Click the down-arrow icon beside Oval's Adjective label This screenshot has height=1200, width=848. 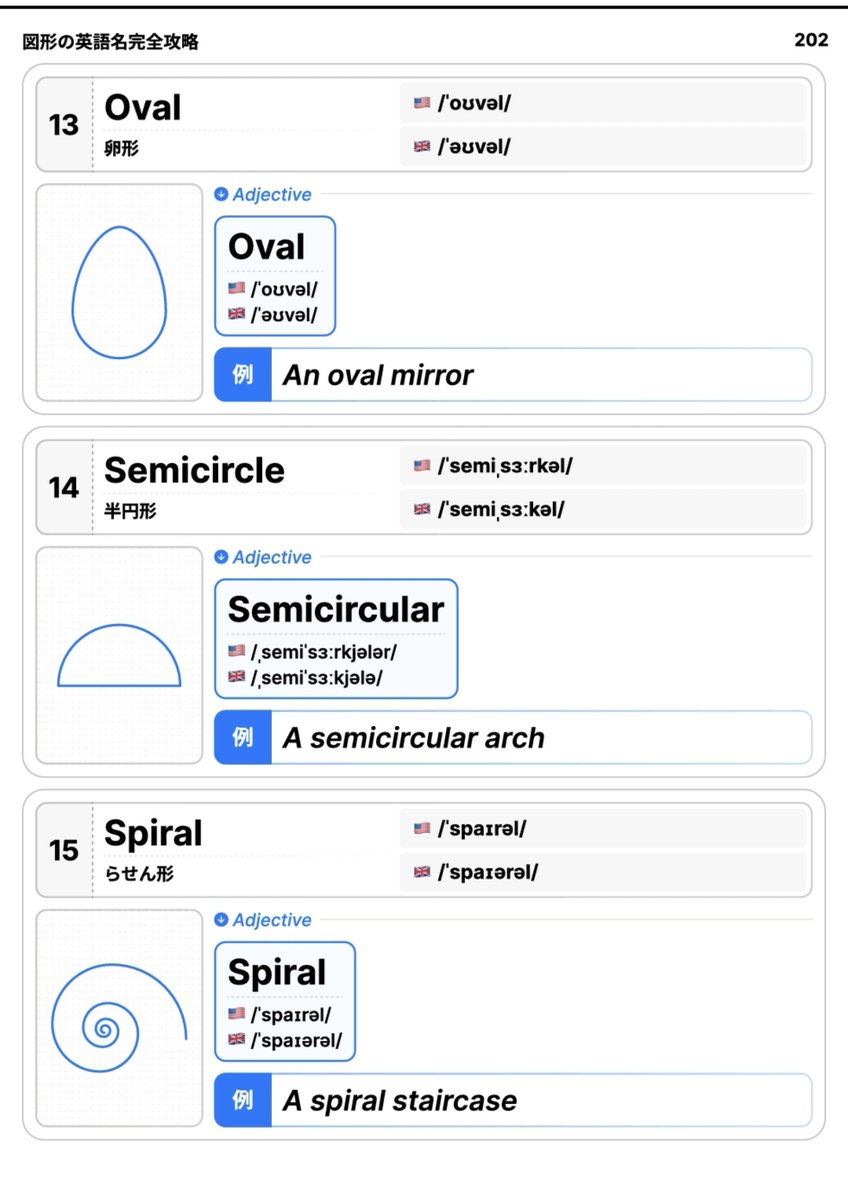pos(221,194)
